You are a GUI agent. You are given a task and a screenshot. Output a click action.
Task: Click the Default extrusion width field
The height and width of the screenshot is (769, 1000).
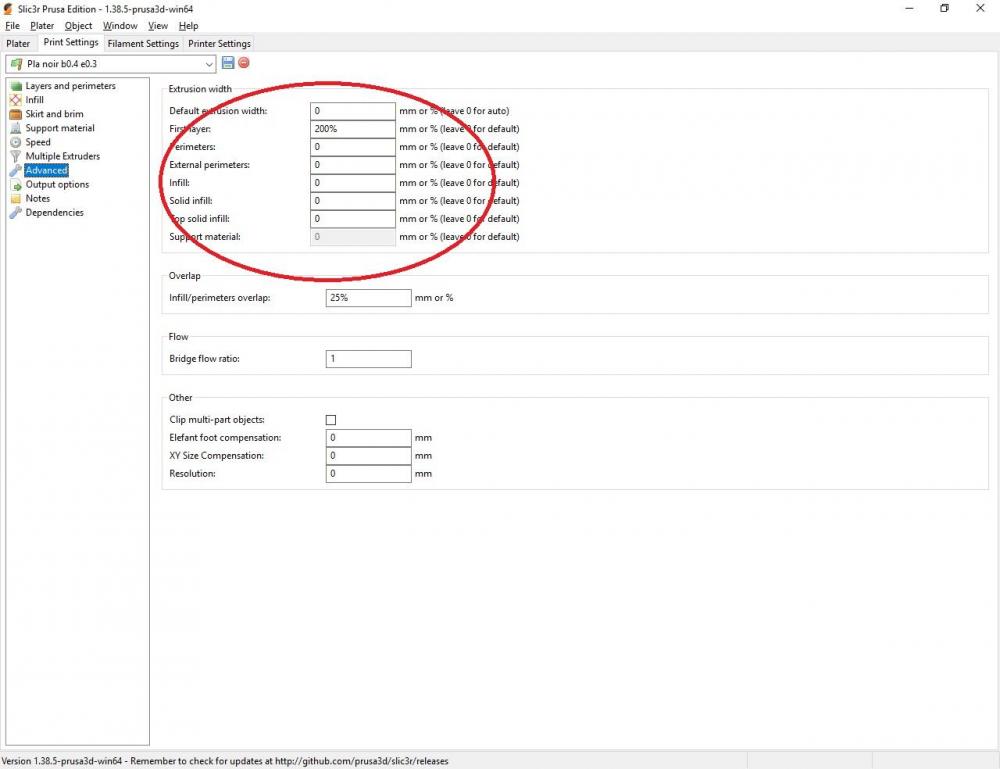(x=353, y=111)
